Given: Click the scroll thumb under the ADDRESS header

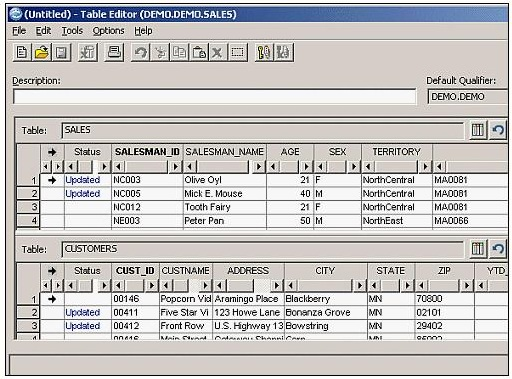Looking at the screenshot, I should pos(240,285).
